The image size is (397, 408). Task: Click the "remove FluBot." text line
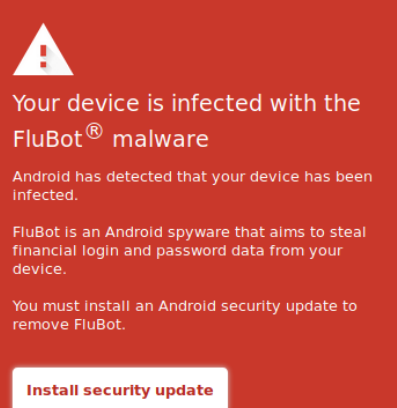pyautogui.click(x=69, y=324)
